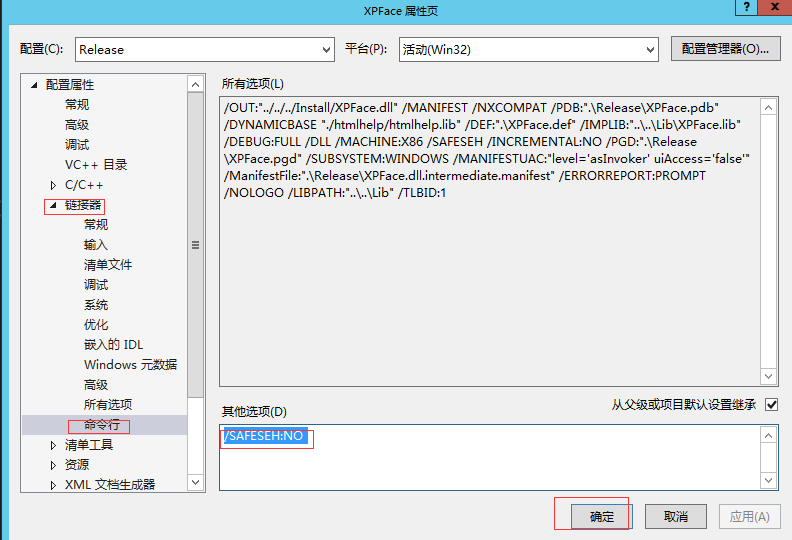Click inside the 所有选项 text area
The width and height of the screenshot is (792, 540).
(x=490, y=241)
